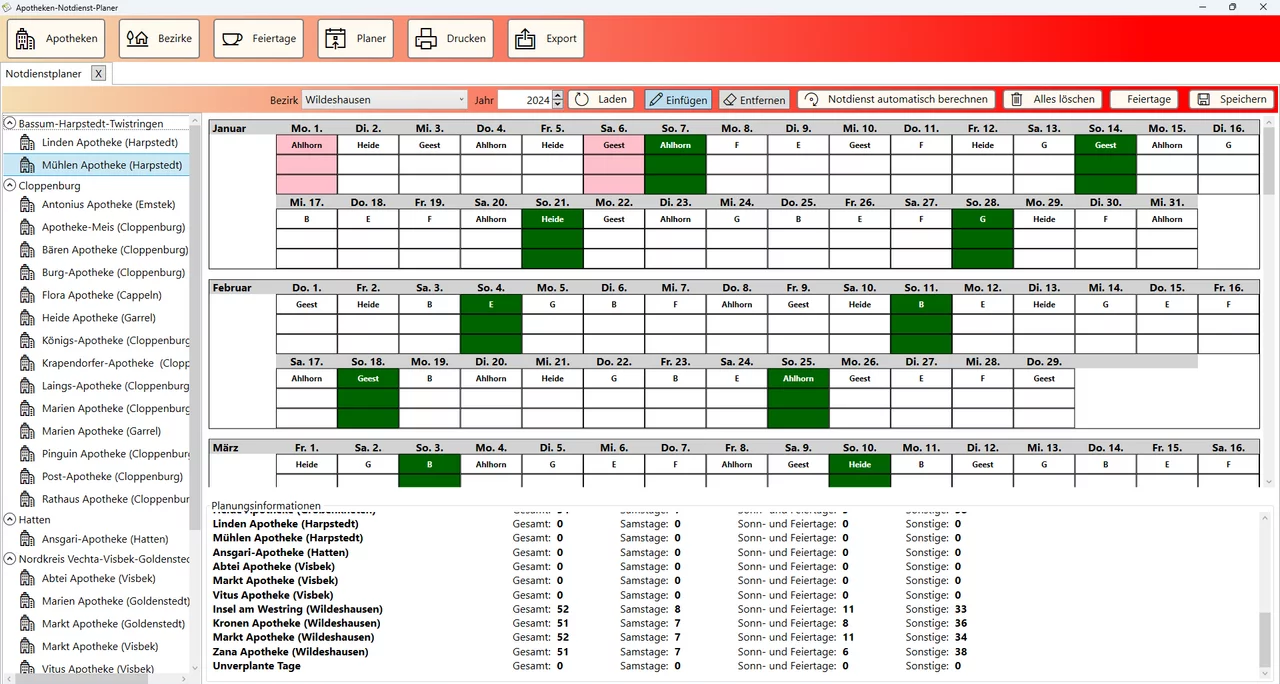Select Vitus Apotheke (Visbek) tree item
The height and width of the screenshot is (684, 1280).
pos(98,669)
